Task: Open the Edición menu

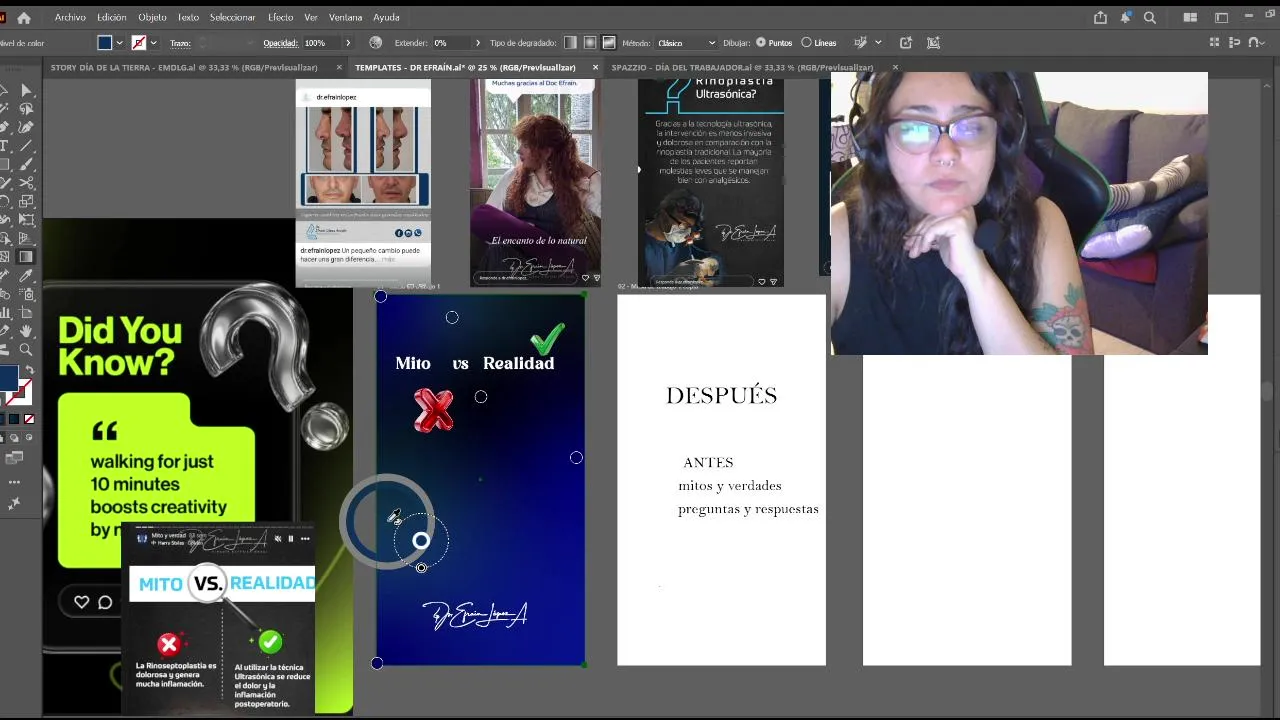Action: pyautogui.click(x=112, y=17)
